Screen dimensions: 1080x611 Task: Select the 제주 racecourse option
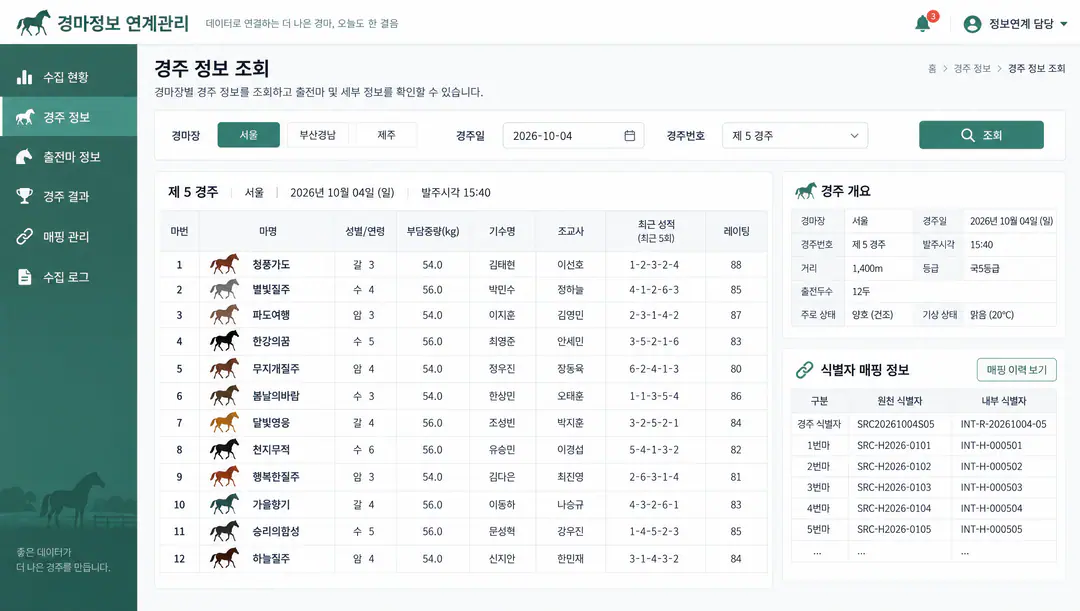pos(386,135)
